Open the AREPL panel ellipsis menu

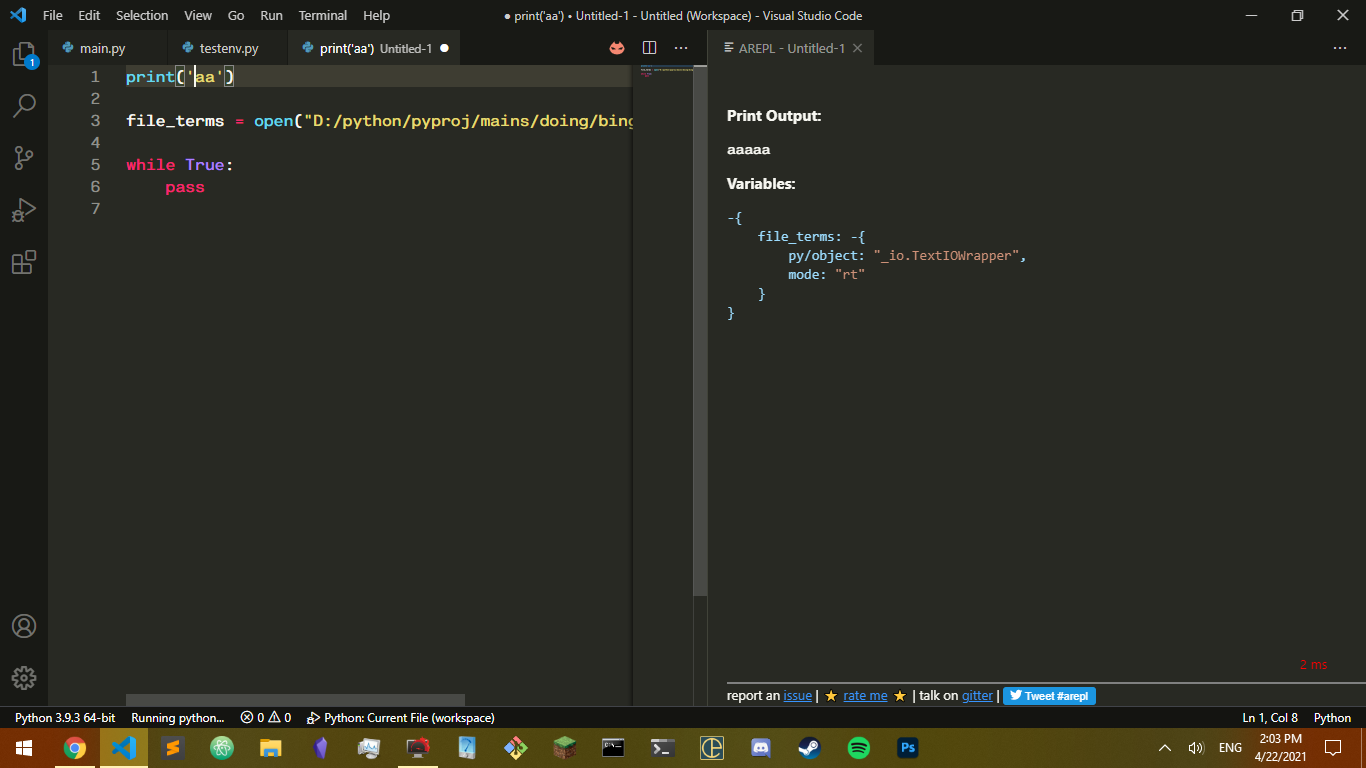[x=1340, y=47]
